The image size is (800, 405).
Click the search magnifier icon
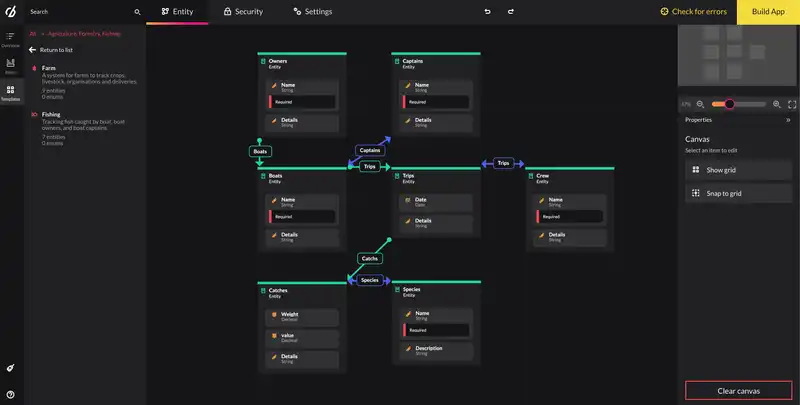click(137, 12)
